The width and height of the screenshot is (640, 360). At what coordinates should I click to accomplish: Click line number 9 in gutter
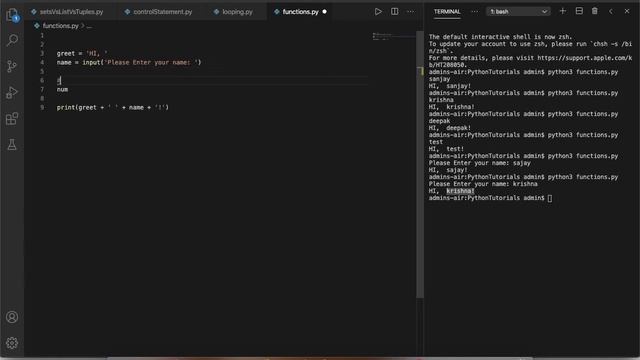click(42, 107)
